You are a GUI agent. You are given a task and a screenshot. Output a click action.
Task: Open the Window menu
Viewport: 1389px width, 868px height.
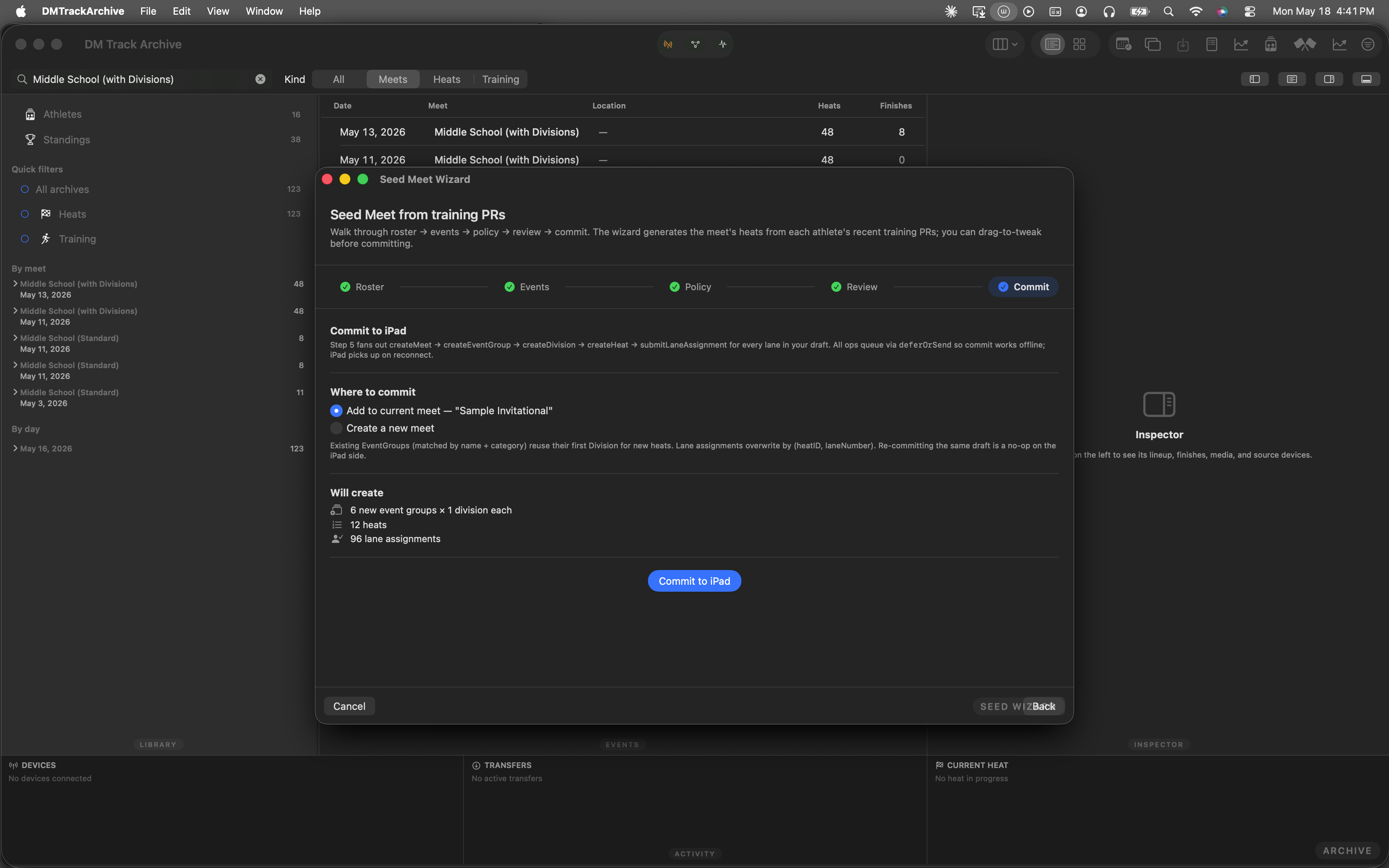264,11
